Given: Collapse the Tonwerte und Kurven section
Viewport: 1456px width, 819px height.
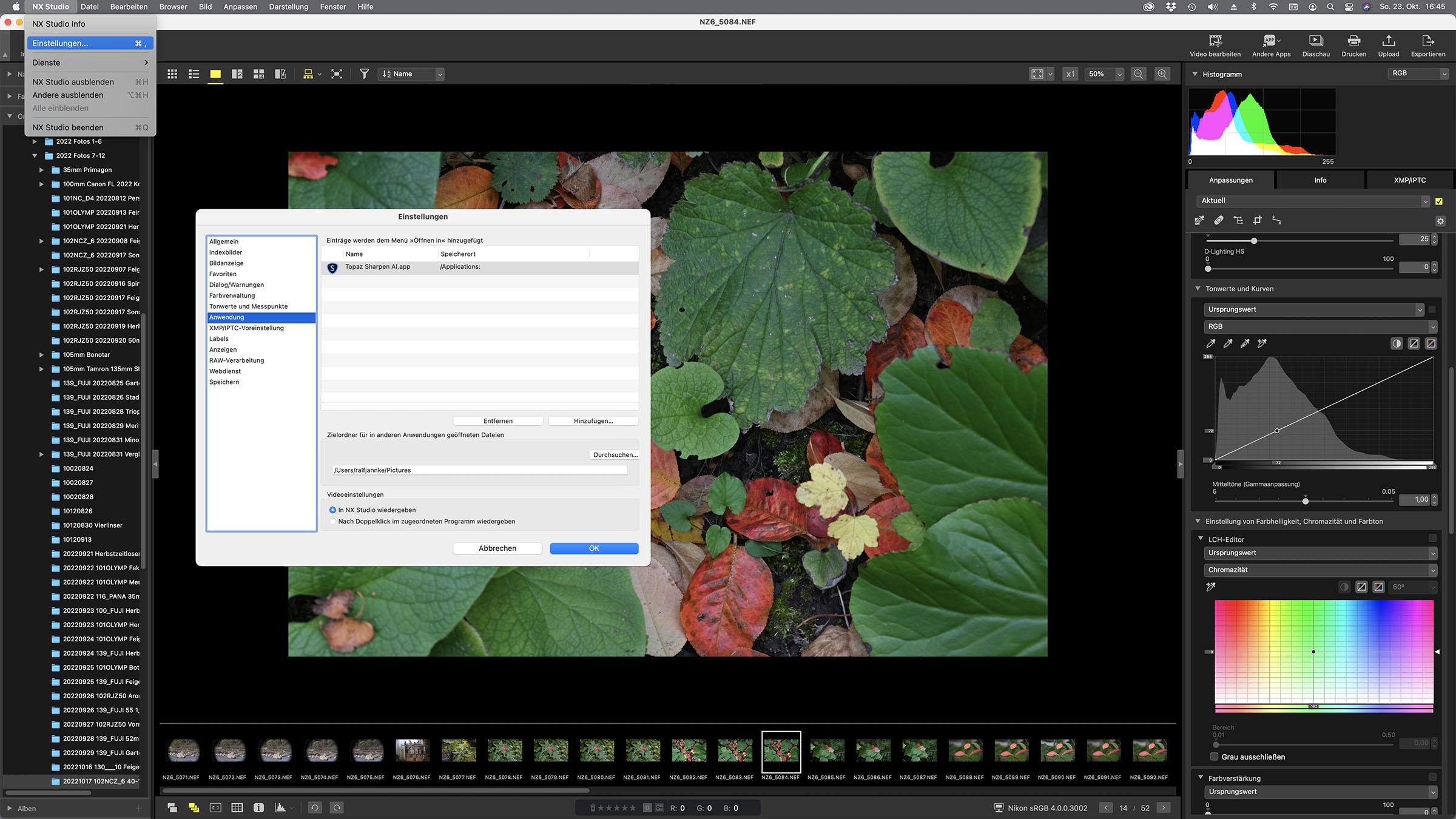Looking at the screenshot, I should click(x=1198, y=289).
